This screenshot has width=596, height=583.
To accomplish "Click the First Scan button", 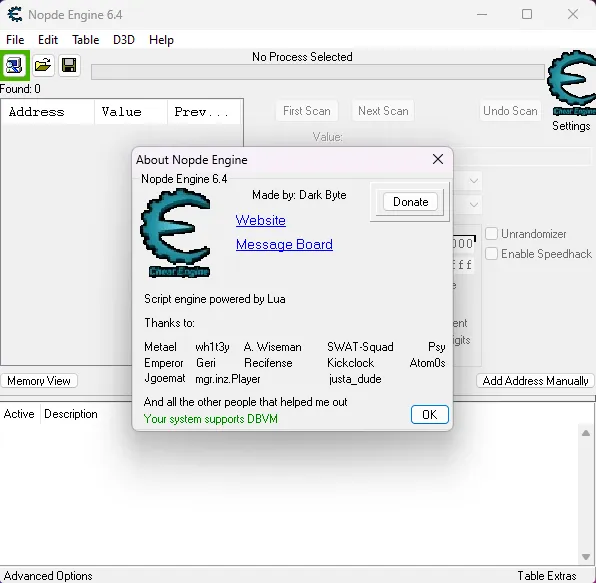I will click(307, 111).
